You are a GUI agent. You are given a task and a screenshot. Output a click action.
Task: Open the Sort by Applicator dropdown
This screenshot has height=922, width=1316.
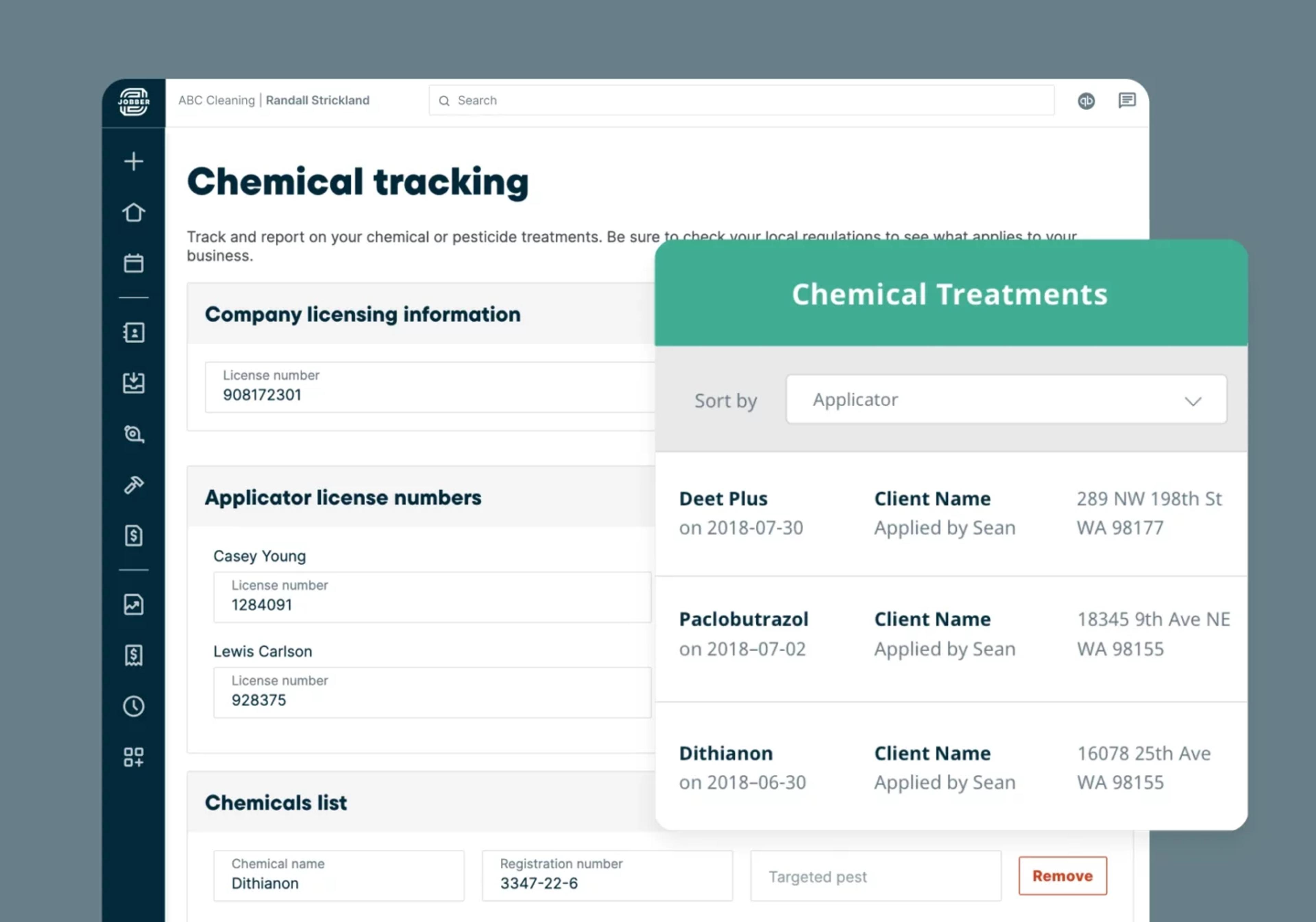[x=1007, y=399]
